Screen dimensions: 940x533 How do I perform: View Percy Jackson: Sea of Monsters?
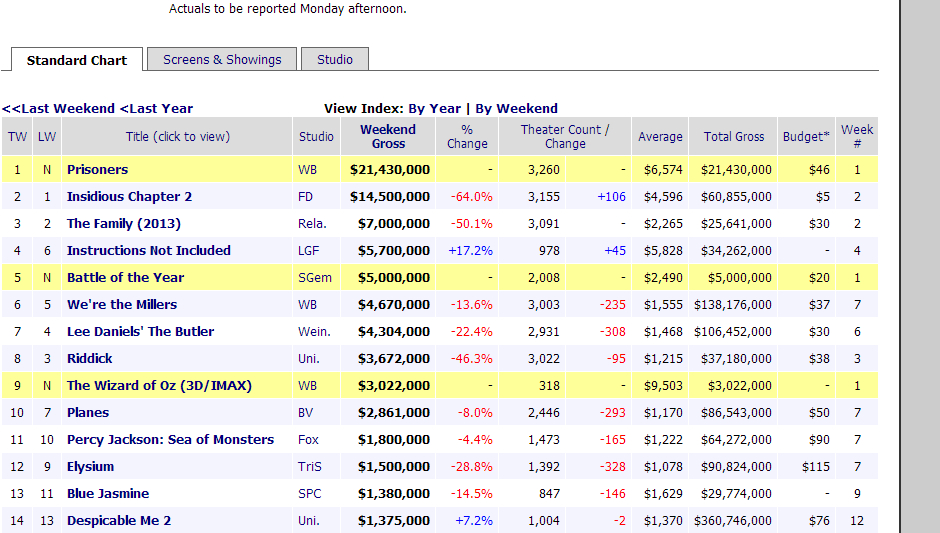(170, 440)
